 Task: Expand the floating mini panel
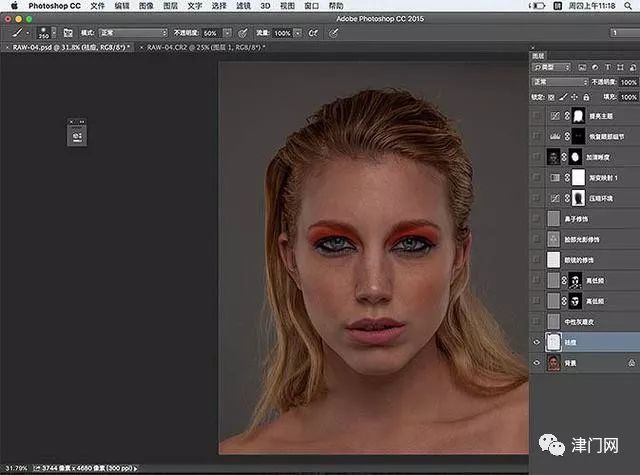[x=82, y=122]
